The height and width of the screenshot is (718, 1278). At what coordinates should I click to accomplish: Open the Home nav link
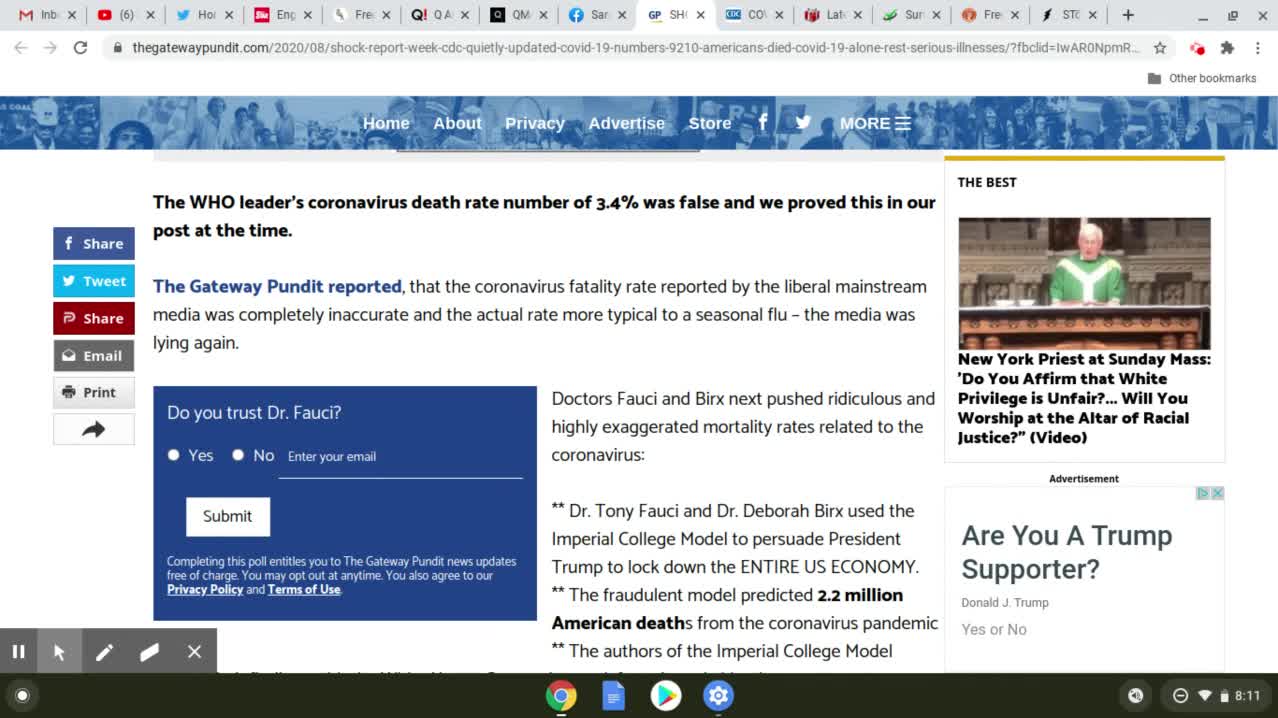point(386,123)
